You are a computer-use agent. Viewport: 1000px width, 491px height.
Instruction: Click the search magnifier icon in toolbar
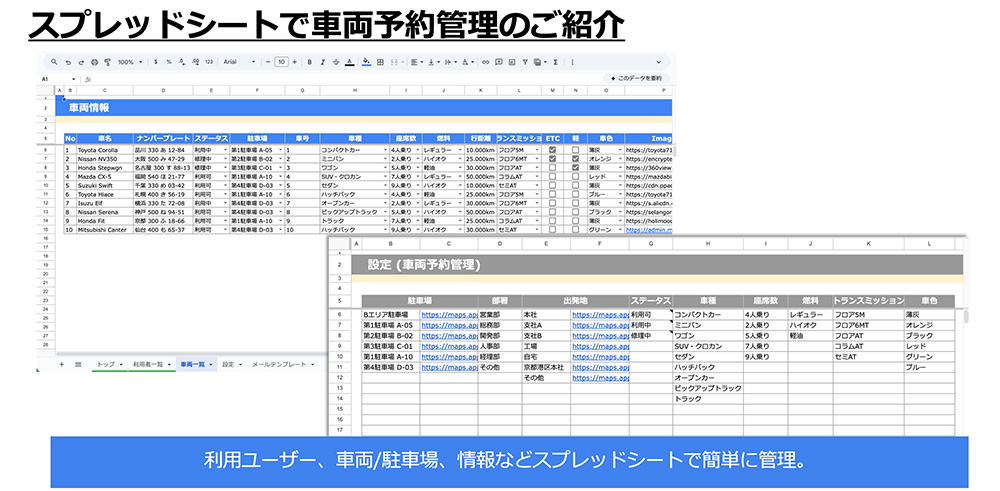pyautogui.click(x=54, y=62)
